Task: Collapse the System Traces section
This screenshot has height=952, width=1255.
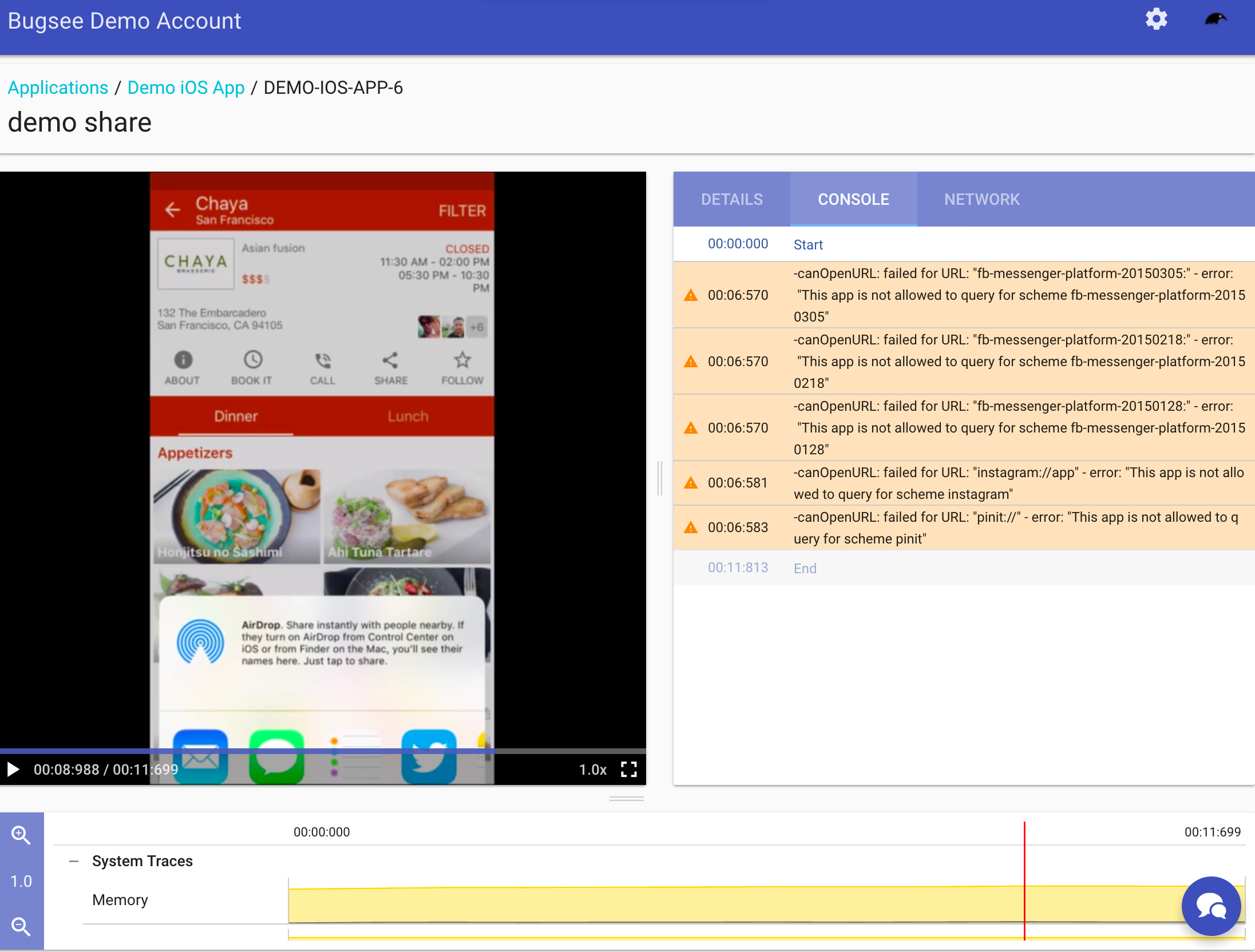Action: (73, 861)
